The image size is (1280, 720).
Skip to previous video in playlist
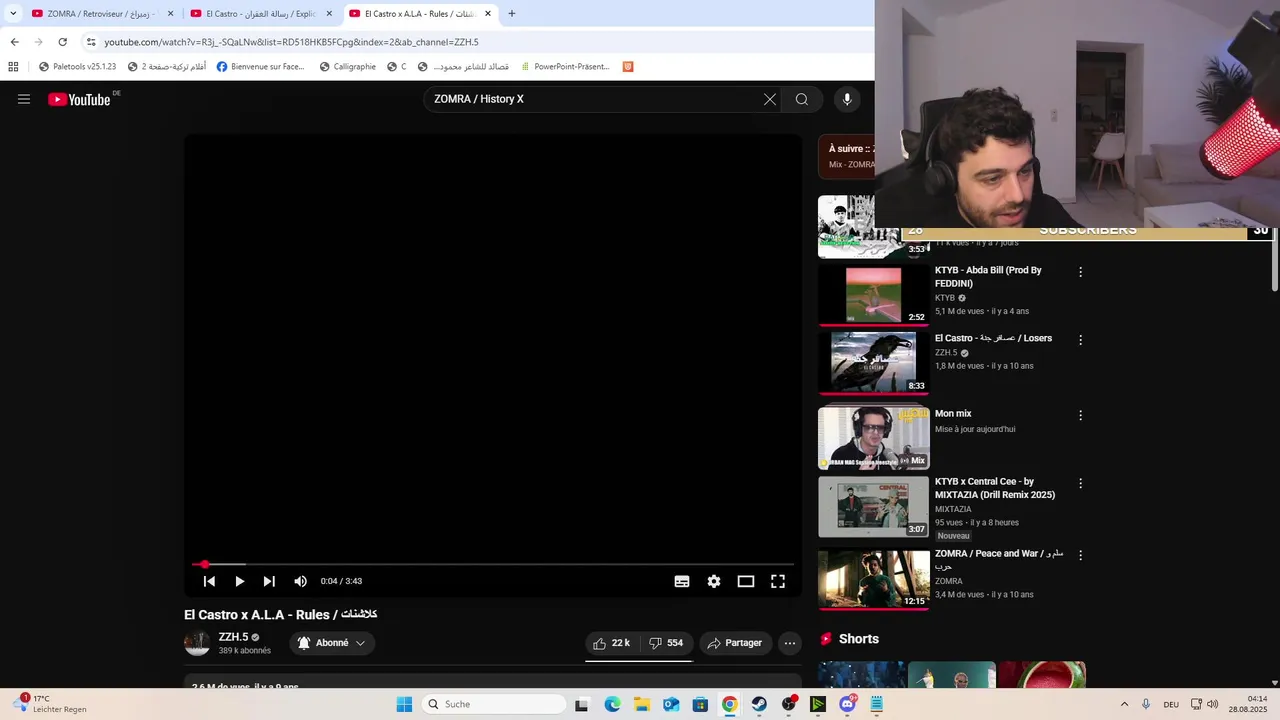[x=209, y=581]
